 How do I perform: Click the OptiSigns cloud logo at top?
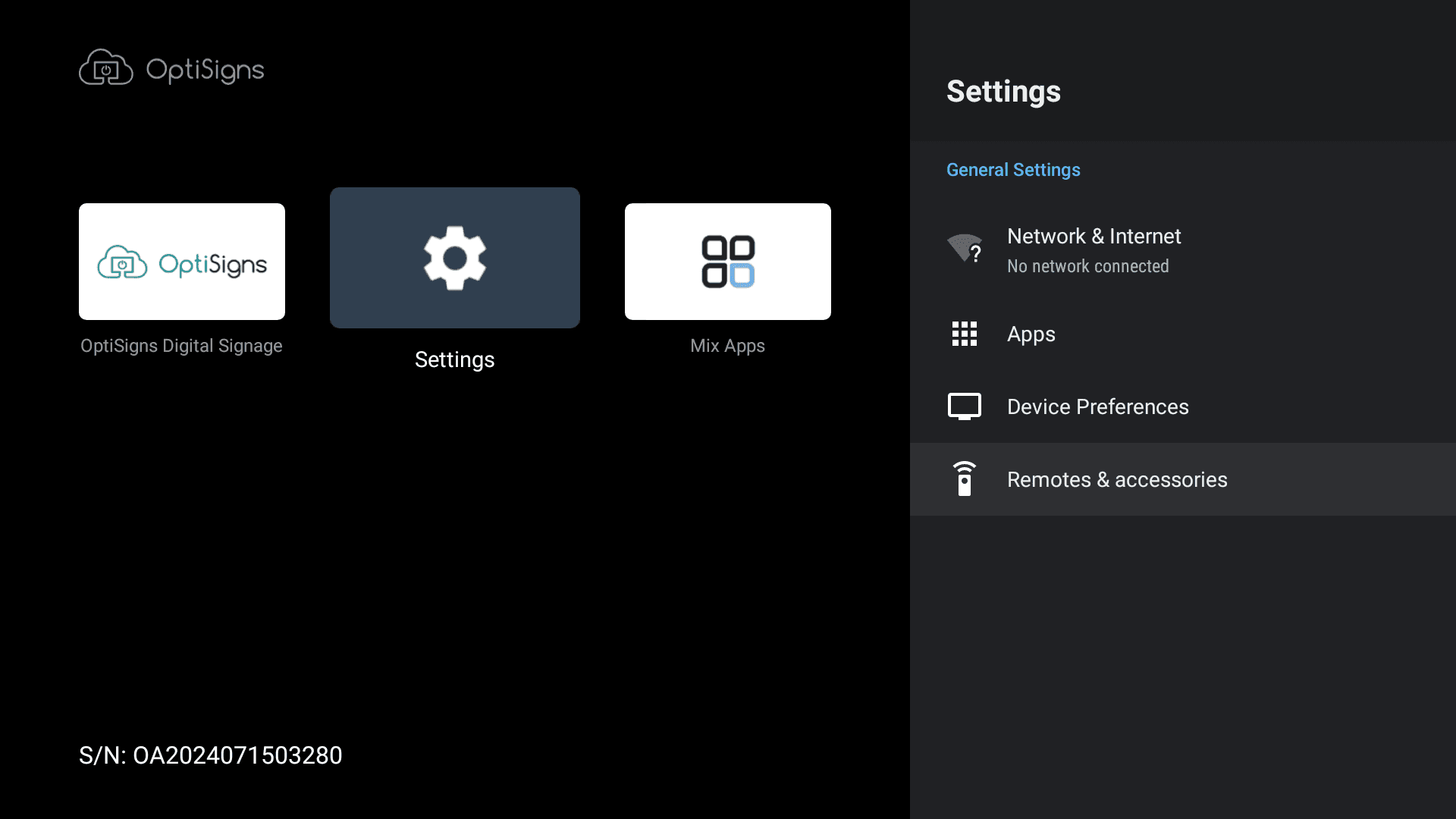coord(106,68)
